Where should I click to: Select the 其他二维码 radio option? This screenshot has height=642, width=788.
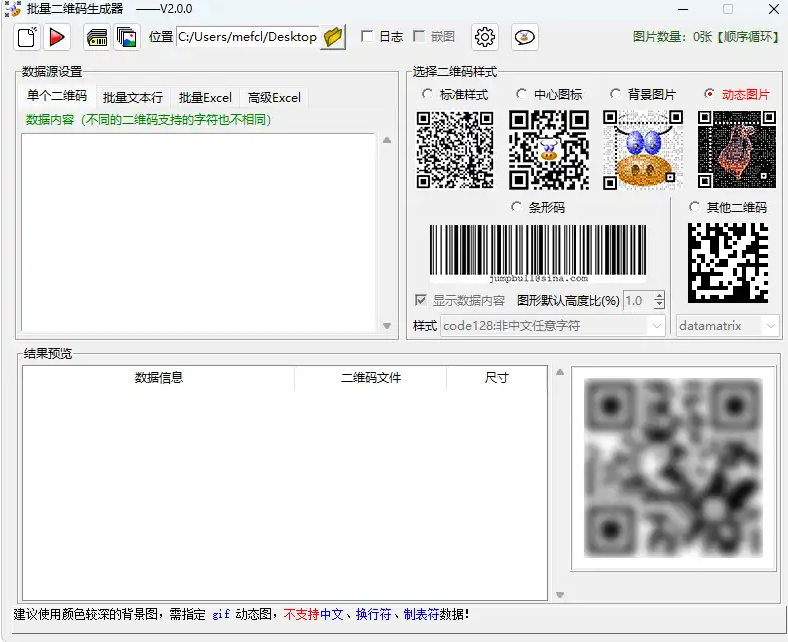click(695, 207)
